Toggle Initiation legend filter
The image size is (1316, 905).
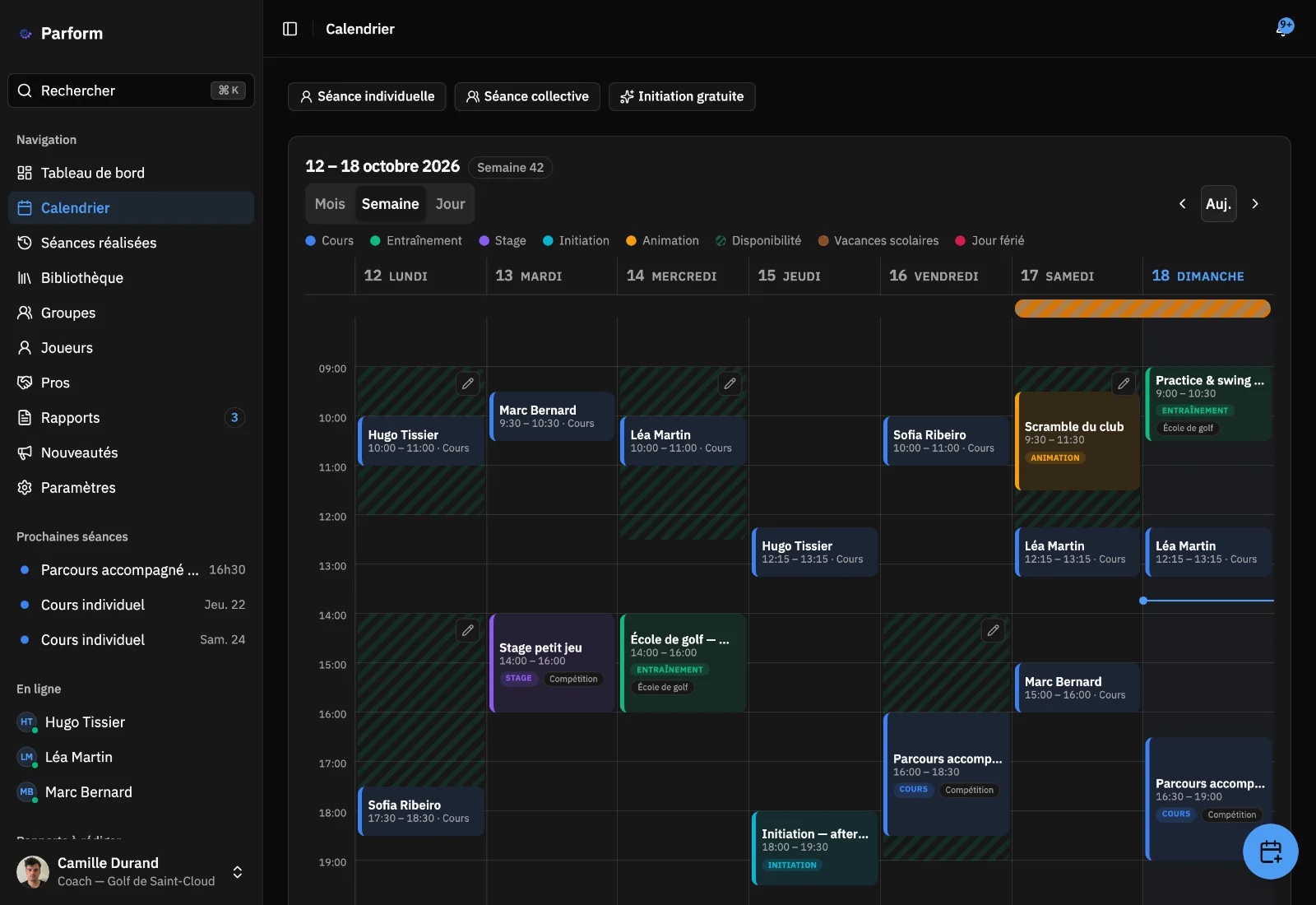click(576, 240)
